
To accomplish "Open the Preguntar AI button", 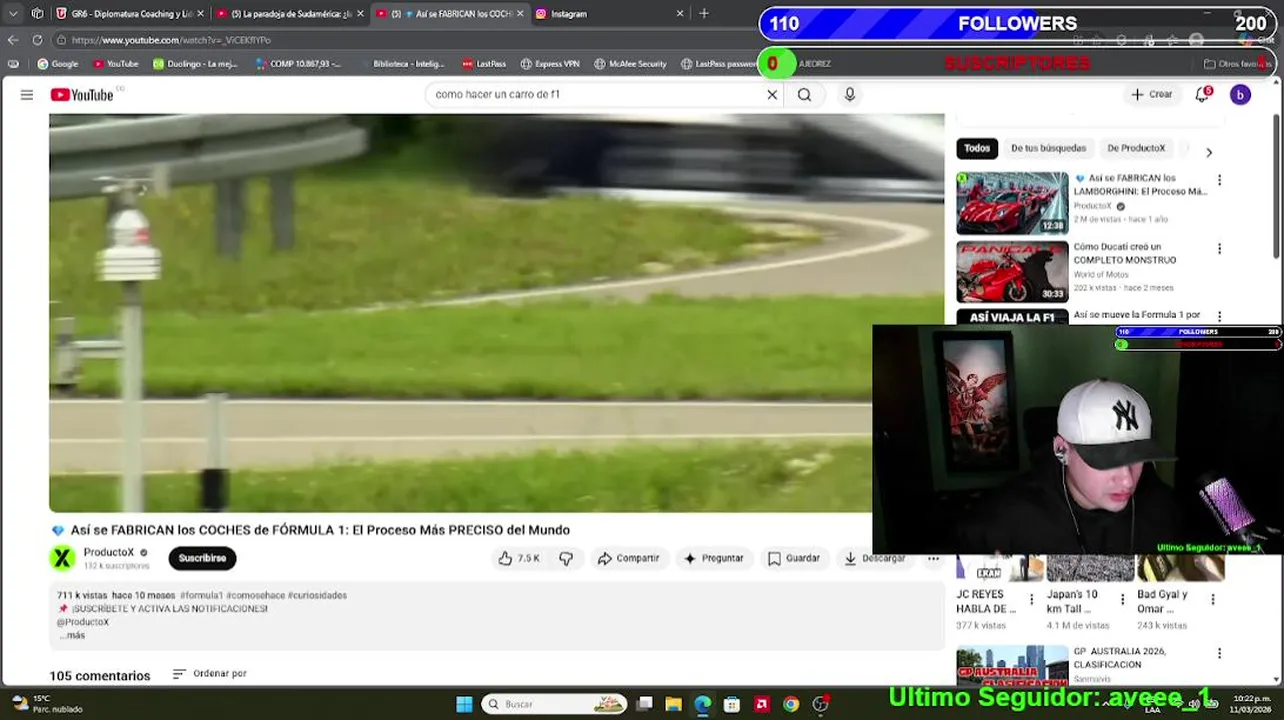I will 713,558.
